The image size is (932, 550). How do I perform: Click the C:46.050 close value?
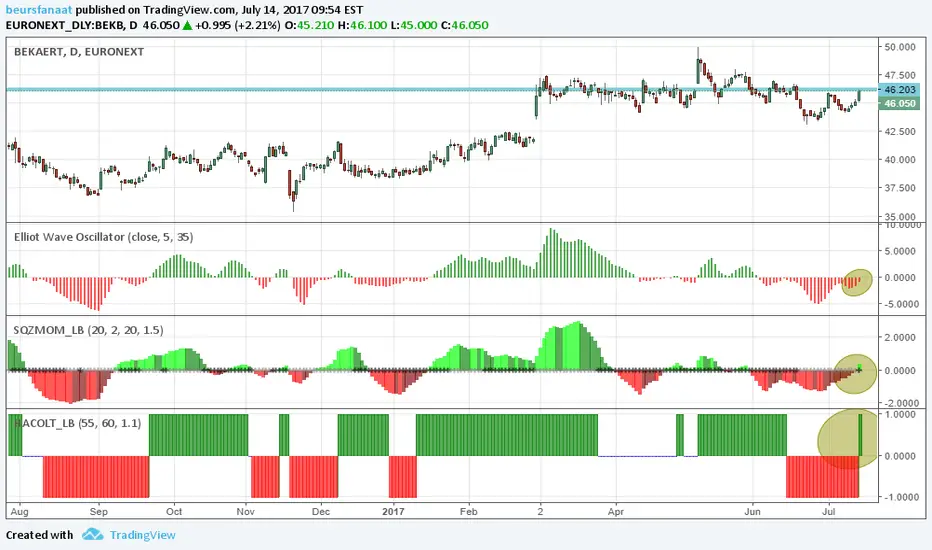point(464,26)
